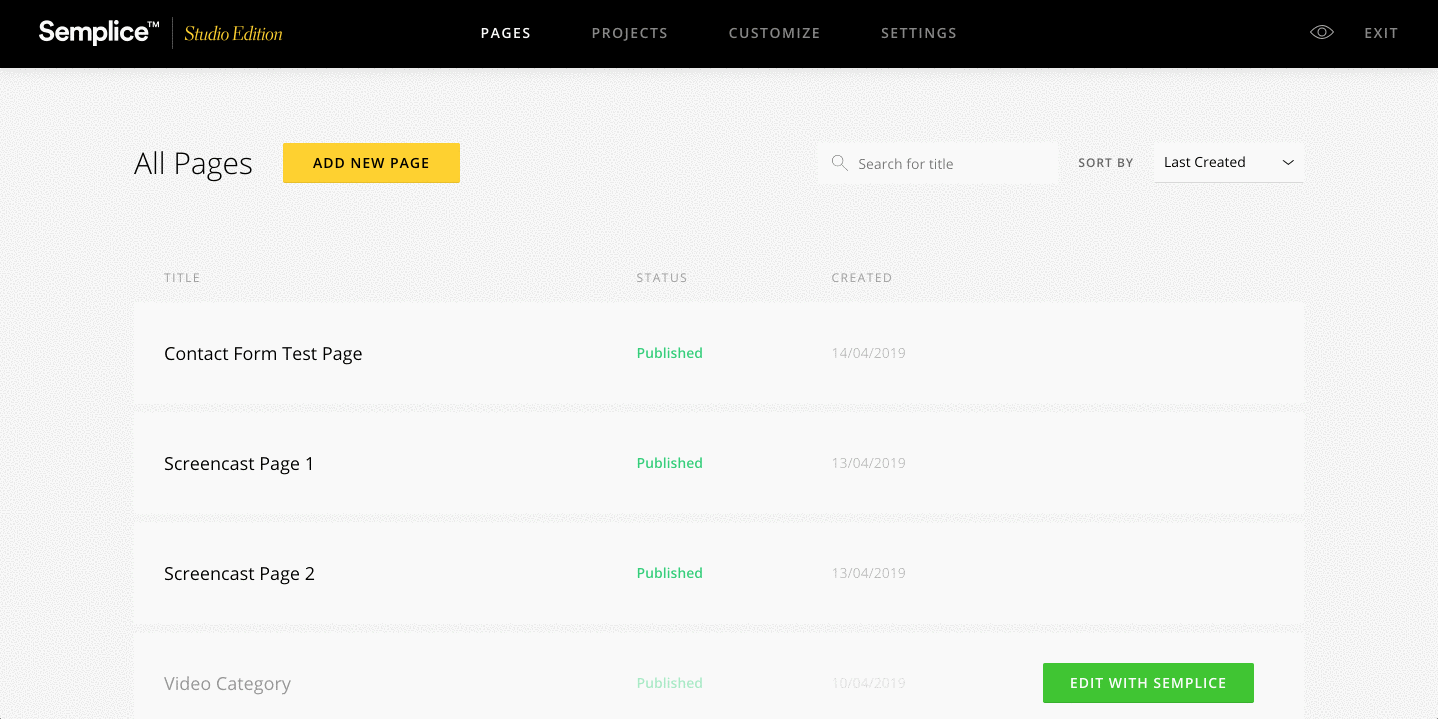This screenshot has width=1438, height=719.
Task: Click the Semplice logo
Action: tap(98, 33)
